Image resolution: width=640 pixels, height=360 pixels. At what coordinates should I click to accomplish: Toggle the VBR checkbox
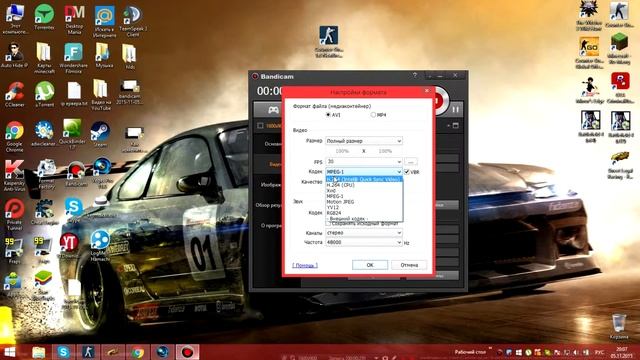coord(407,172)
